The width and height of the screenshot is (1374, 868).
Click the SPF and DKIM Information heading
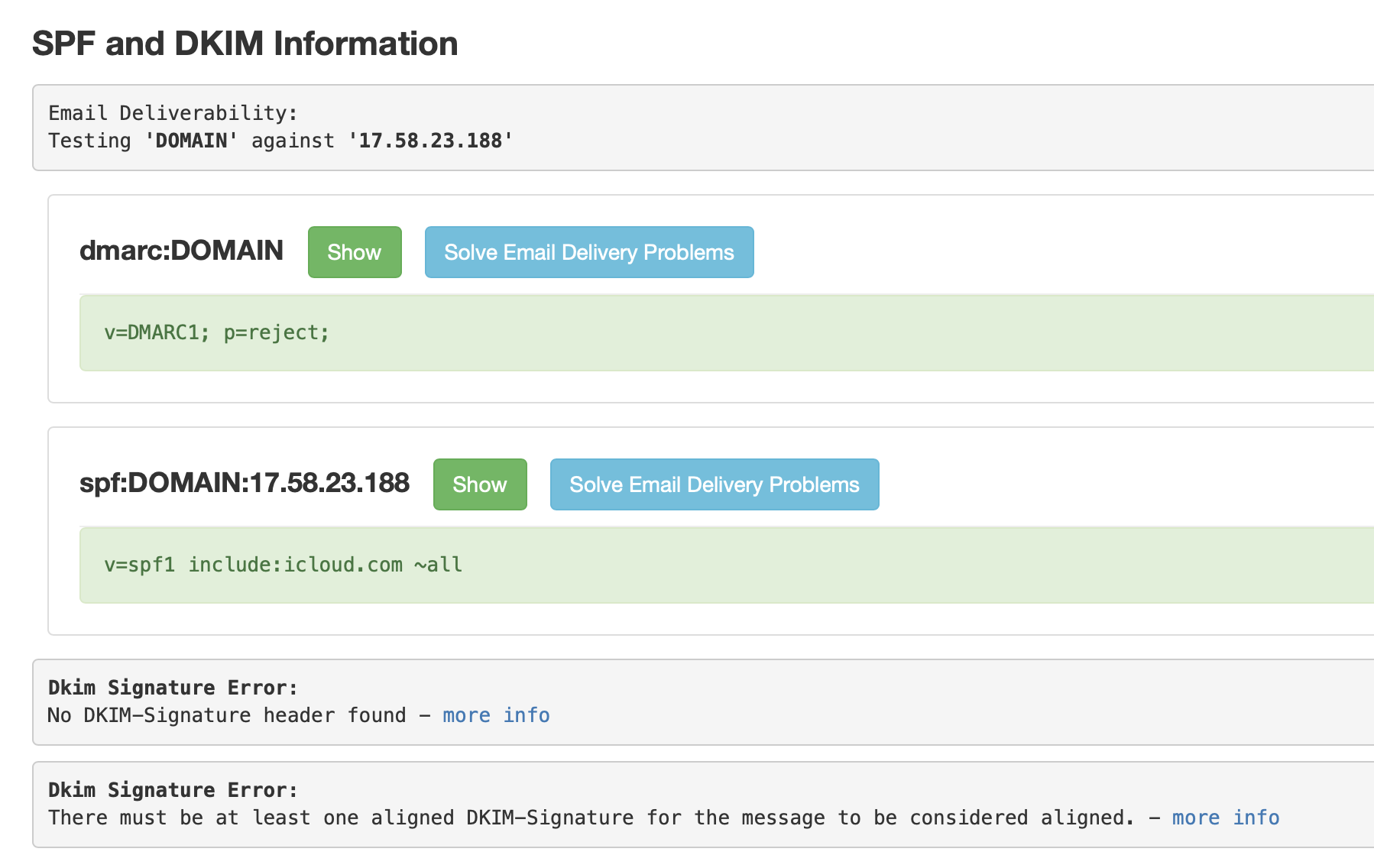[x=245, y=44]
